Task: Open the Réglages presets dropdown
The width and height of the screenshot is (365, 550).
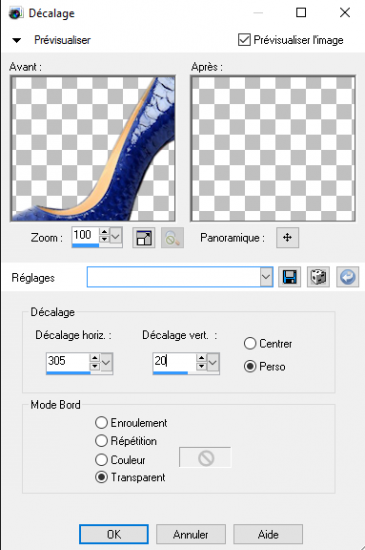Action: 266,277
